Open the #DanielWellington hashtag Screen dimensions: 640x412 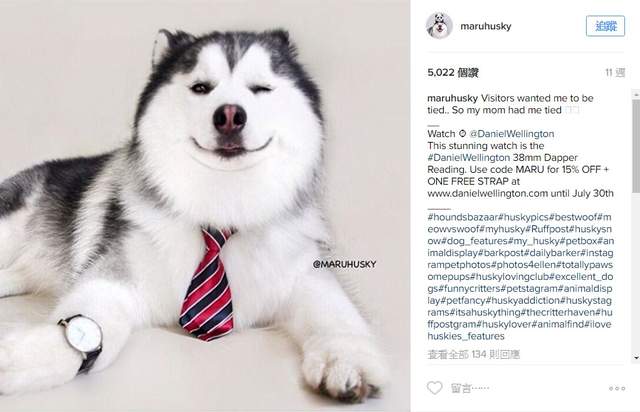click(469, 157)
